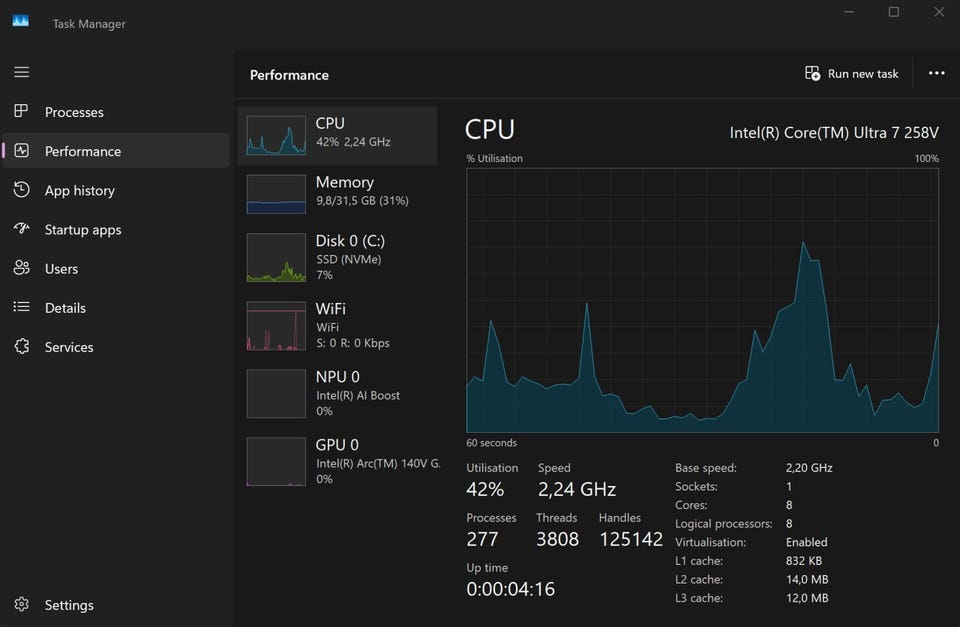
Task: Click the App history clock icon
Action: [x=21, y=189]
